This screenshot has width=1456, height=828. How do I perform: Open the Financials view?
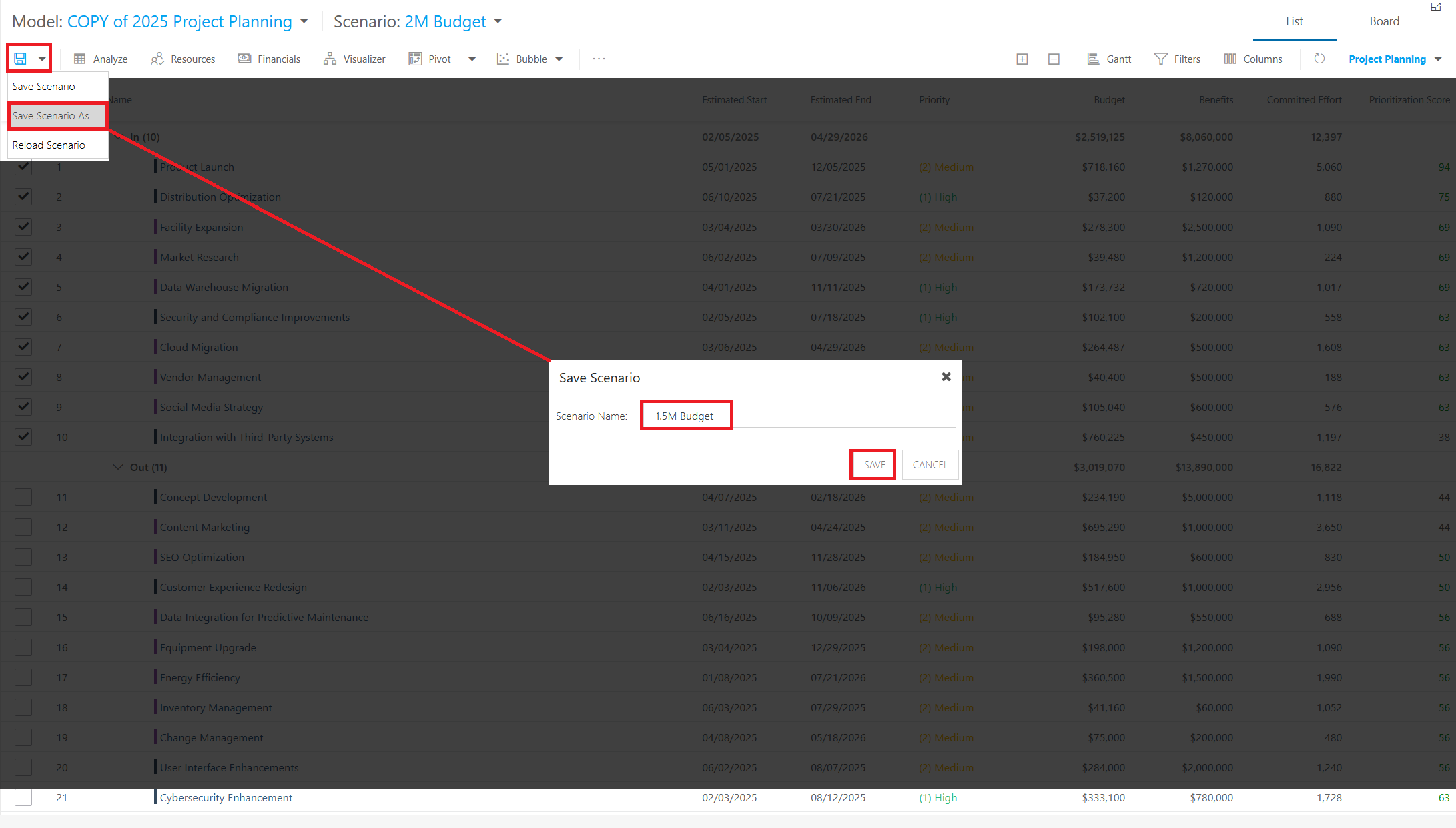269,59
